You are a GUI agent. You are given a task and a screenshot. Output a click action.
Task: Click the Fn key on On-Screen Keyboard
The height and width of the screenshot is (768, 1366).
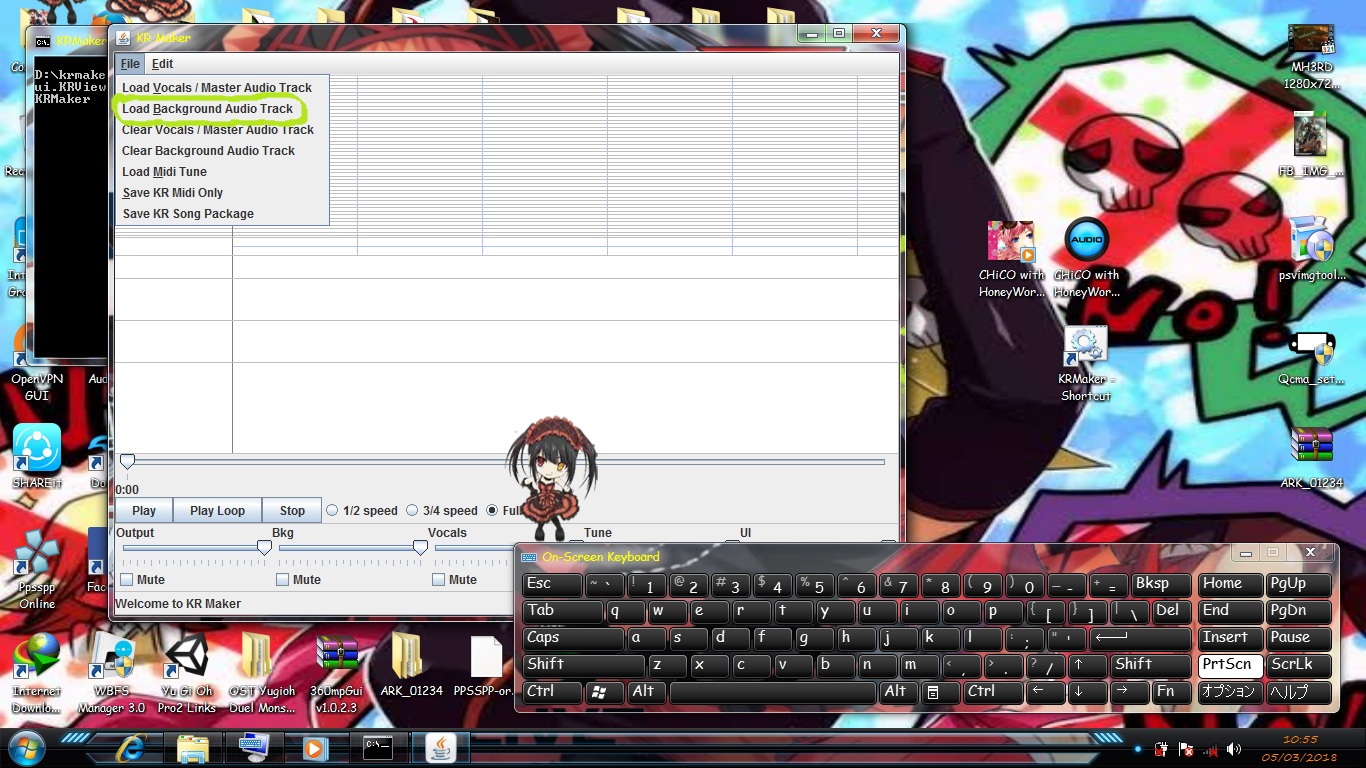point(1173,692)
